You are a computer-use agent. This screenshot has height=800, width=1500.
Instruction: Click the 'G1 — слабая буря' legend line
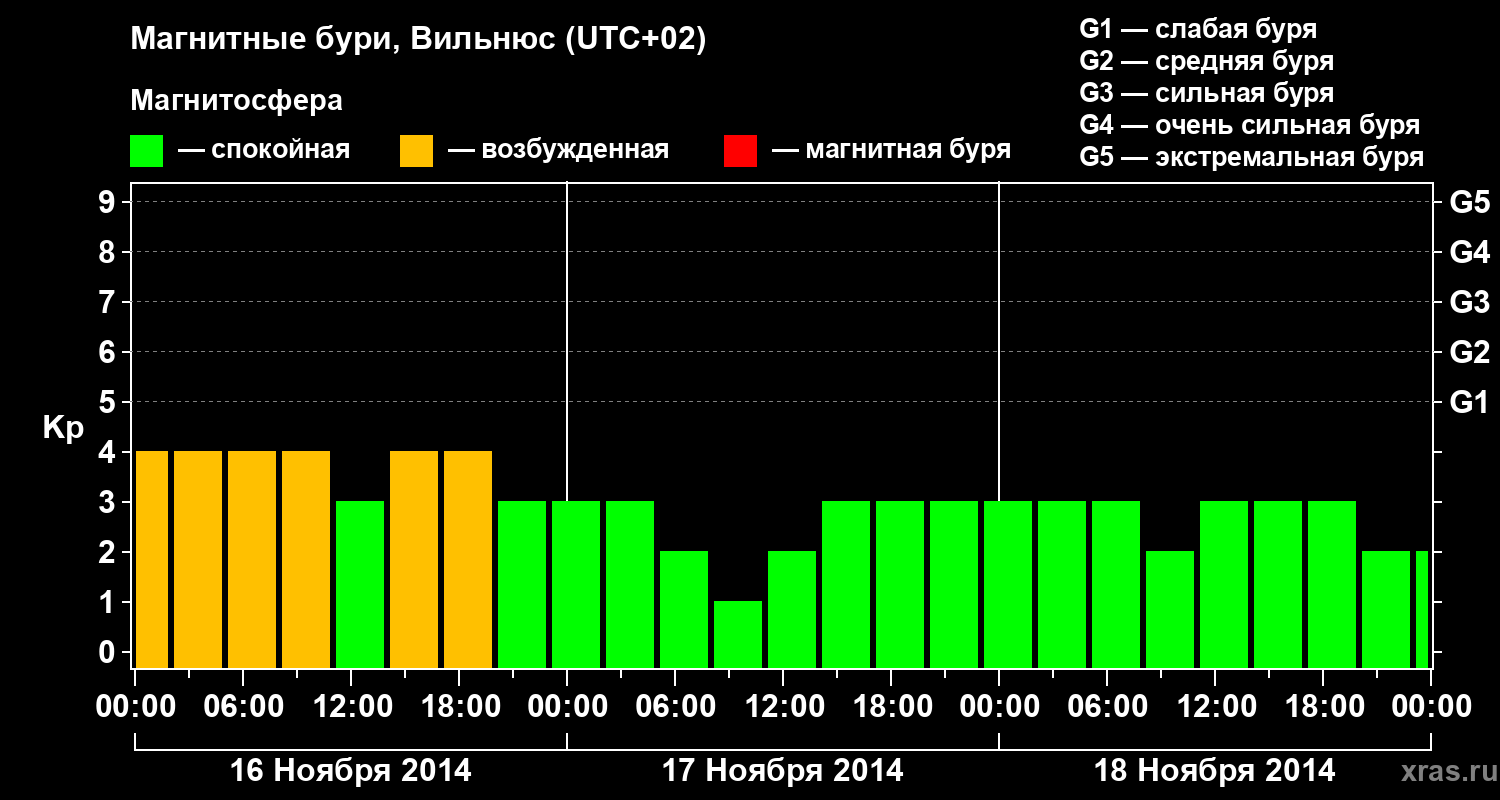pyautogui.click(x=1198, y=29)
